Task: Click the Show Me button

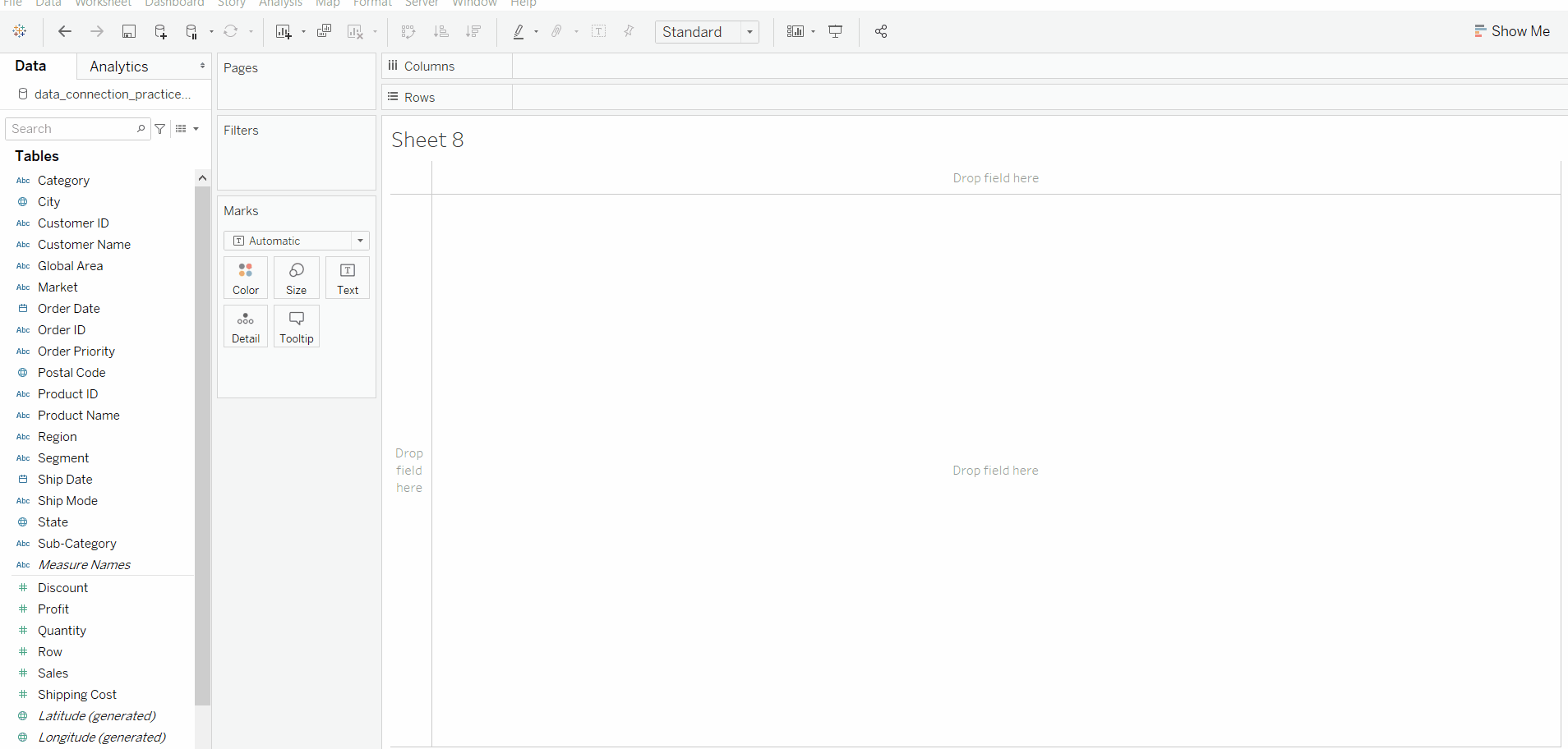Action: (x=1512, y=31)
